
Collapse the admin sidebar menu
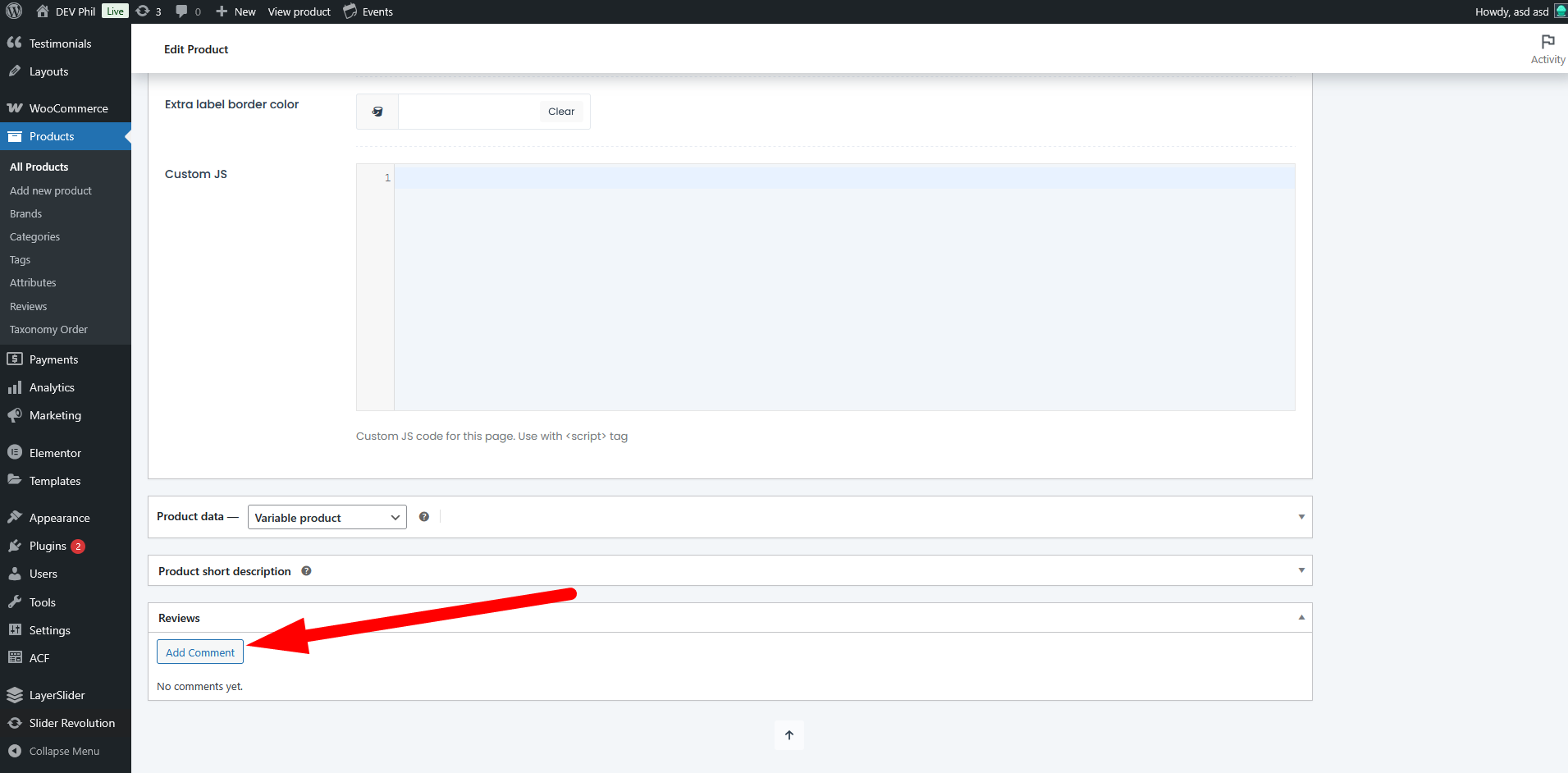(64, 751)
